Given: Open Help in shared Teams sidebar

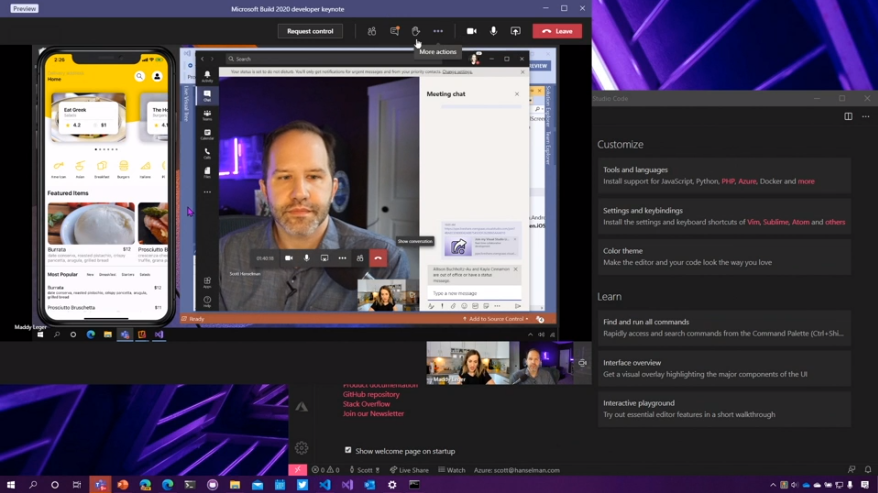Looking at the screenshot, I should 207,302.
